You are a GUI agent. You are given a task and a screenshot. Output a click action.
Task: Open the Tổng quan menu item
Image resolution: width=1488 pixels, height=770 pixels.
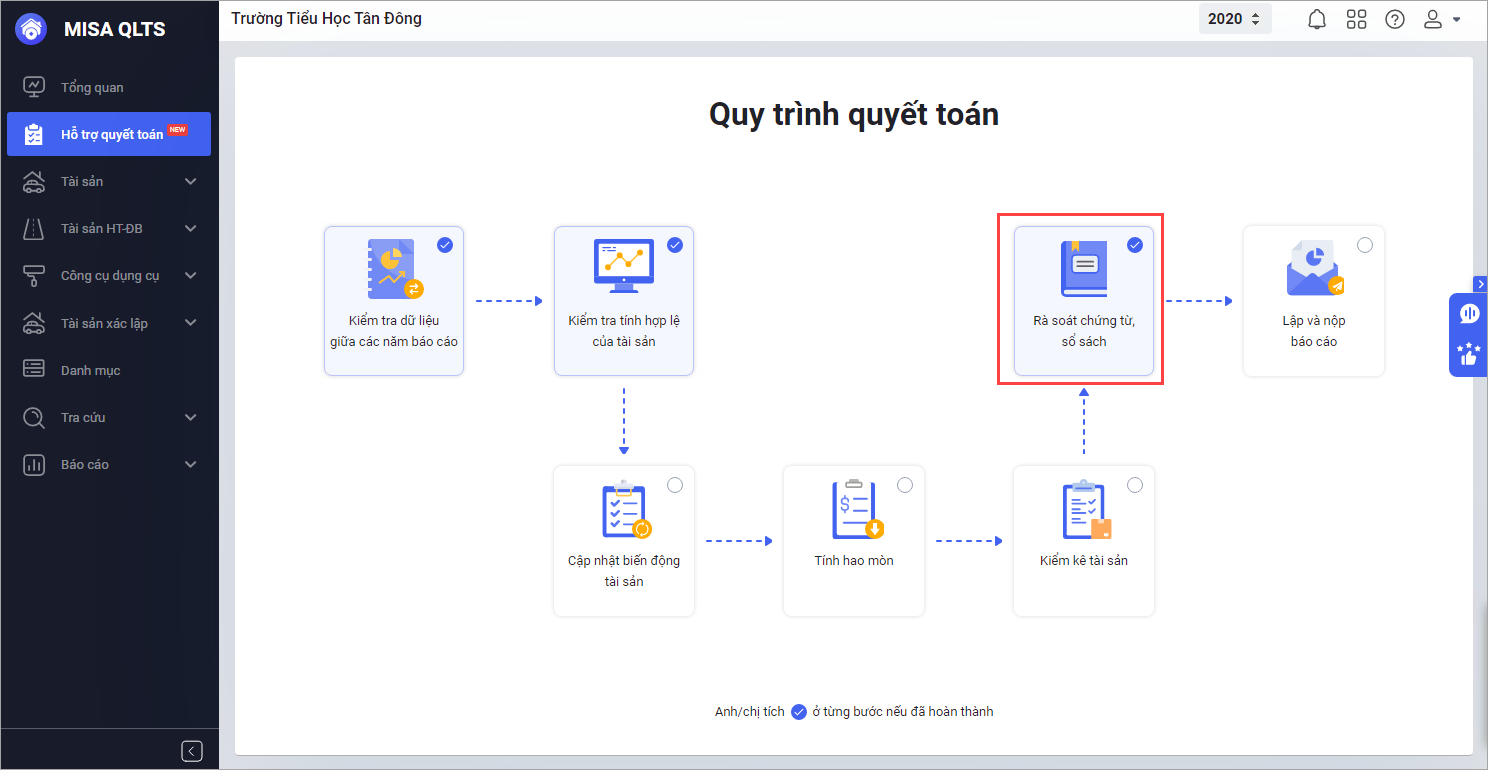(x=109, y=87)
